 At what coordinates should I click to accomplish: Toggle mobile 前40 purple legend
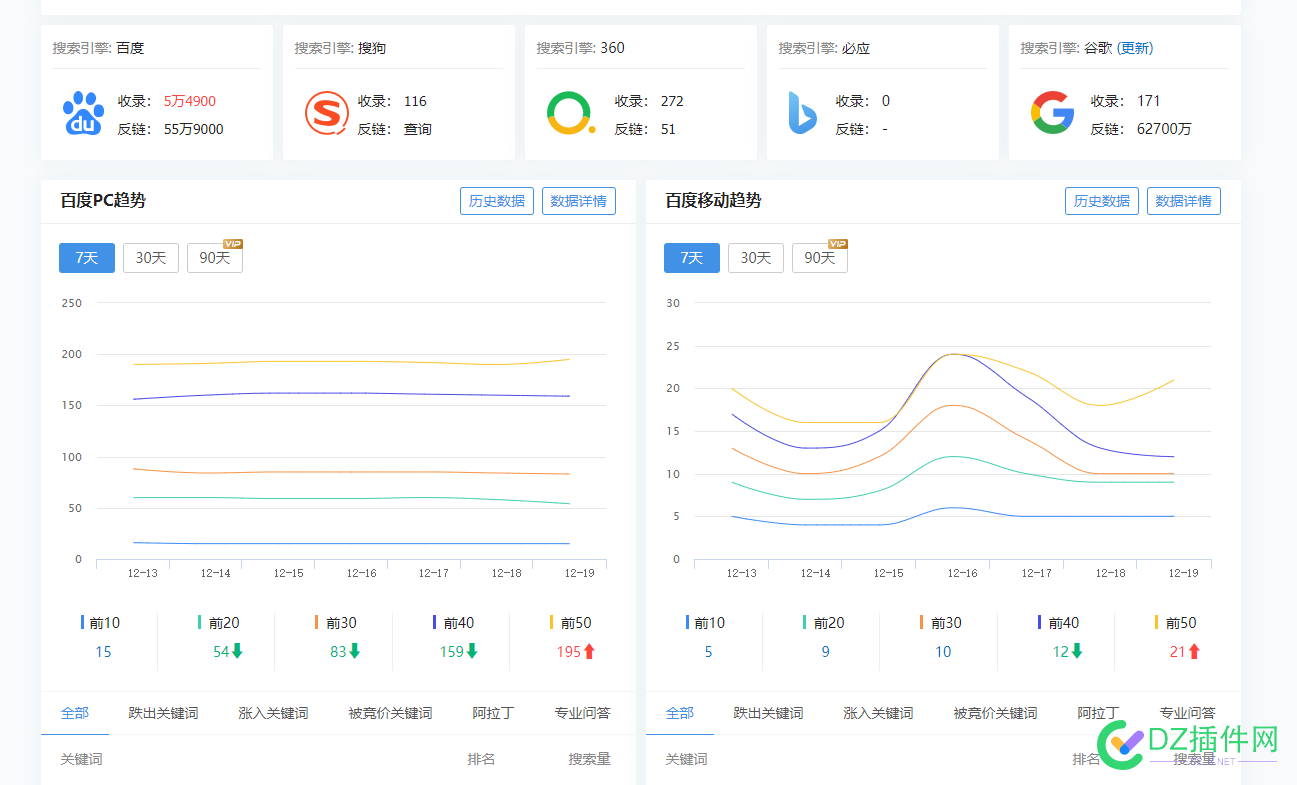click(1058, 623)
